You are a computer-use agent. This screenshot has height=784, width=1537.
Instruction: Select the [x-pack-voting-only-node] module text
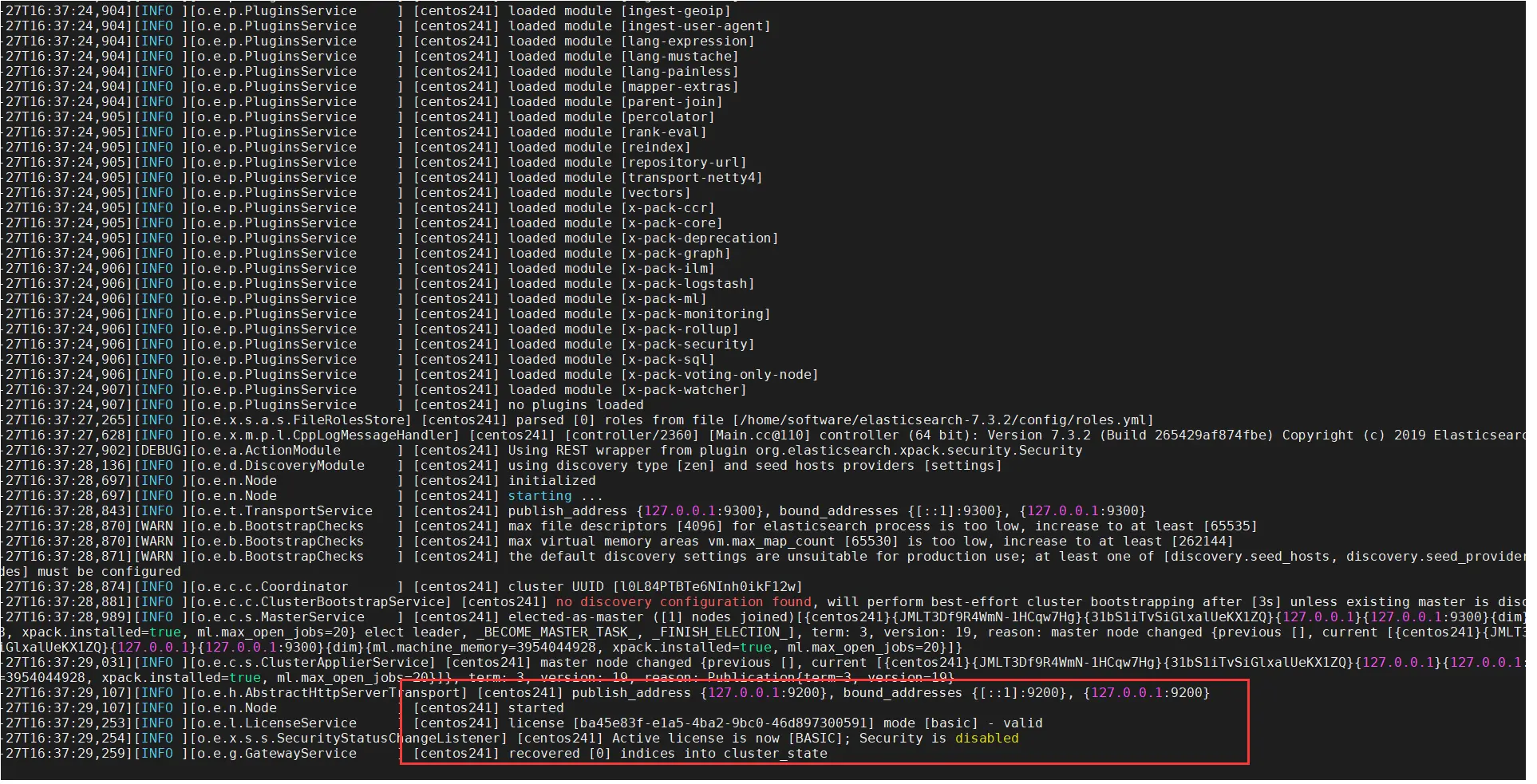(x=720, y=375)
